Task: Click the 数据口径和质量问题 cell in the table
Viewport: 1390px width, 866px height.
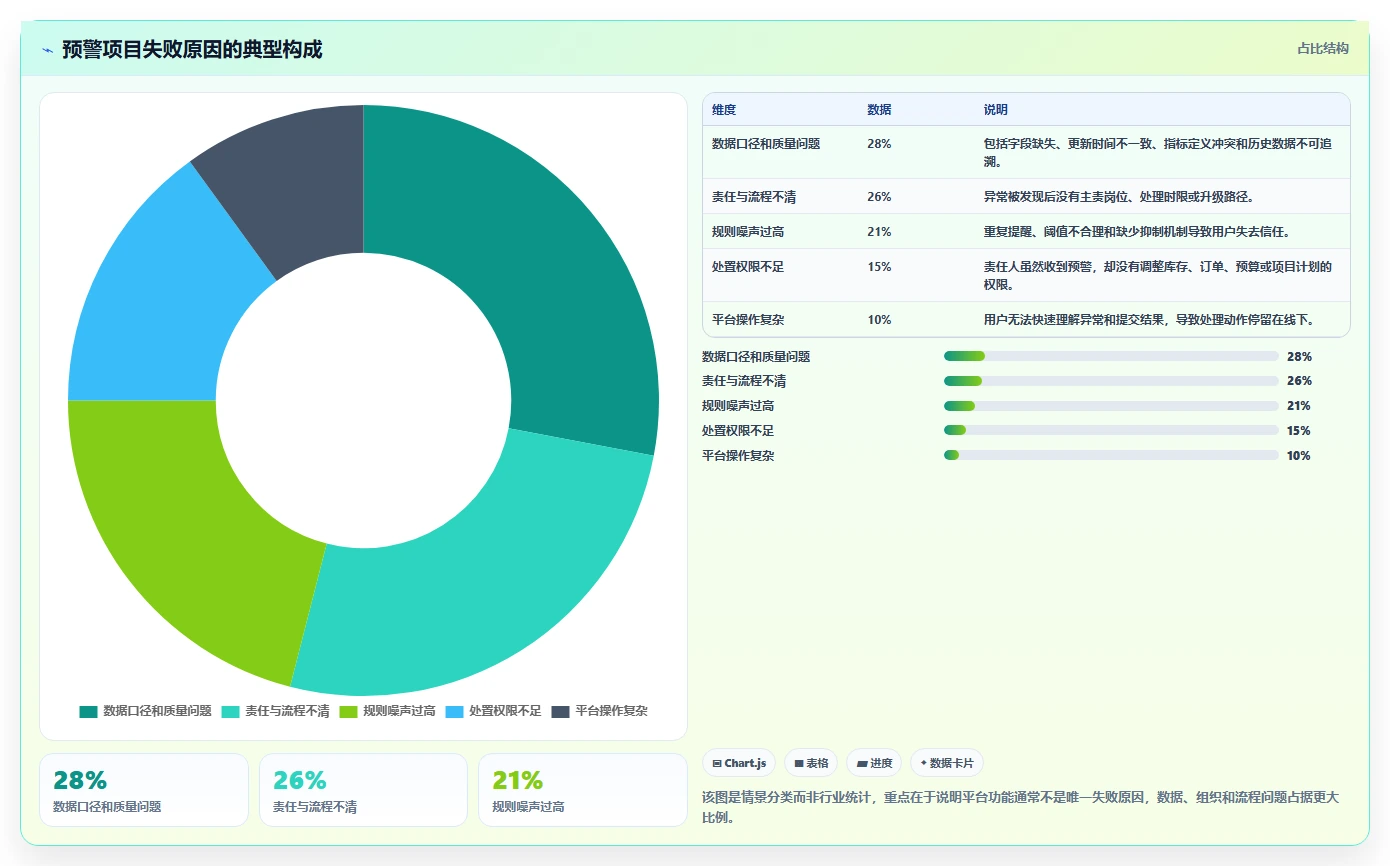Action: point(766,144)
